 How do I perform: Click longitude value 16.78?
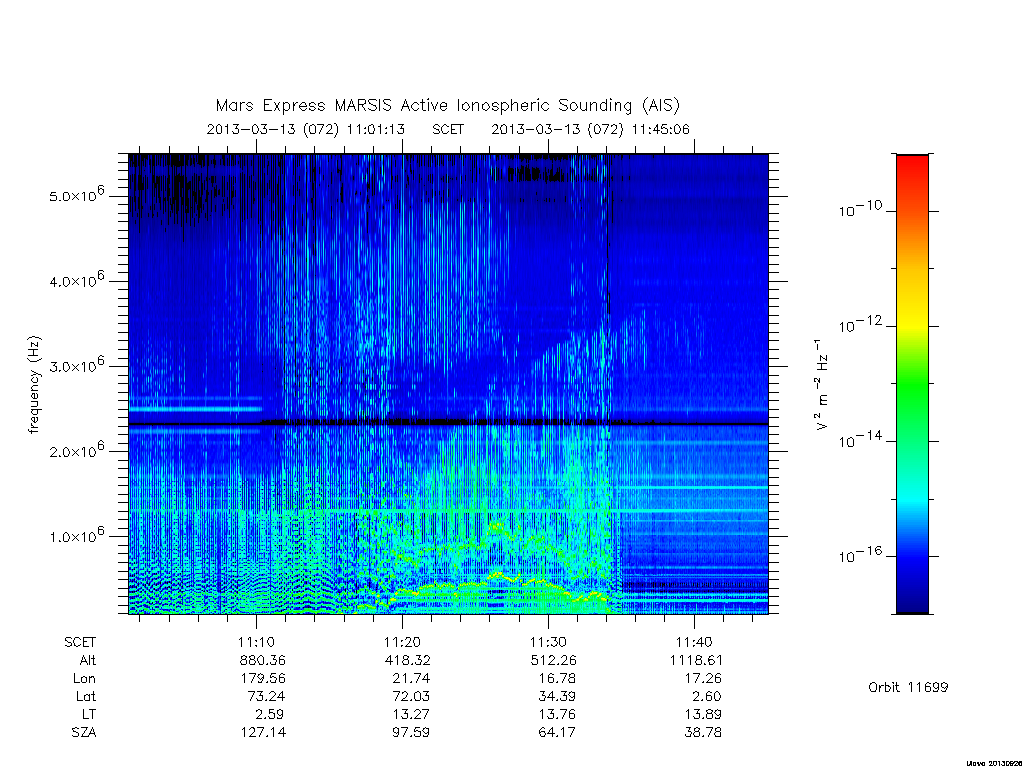pos(557,679)
